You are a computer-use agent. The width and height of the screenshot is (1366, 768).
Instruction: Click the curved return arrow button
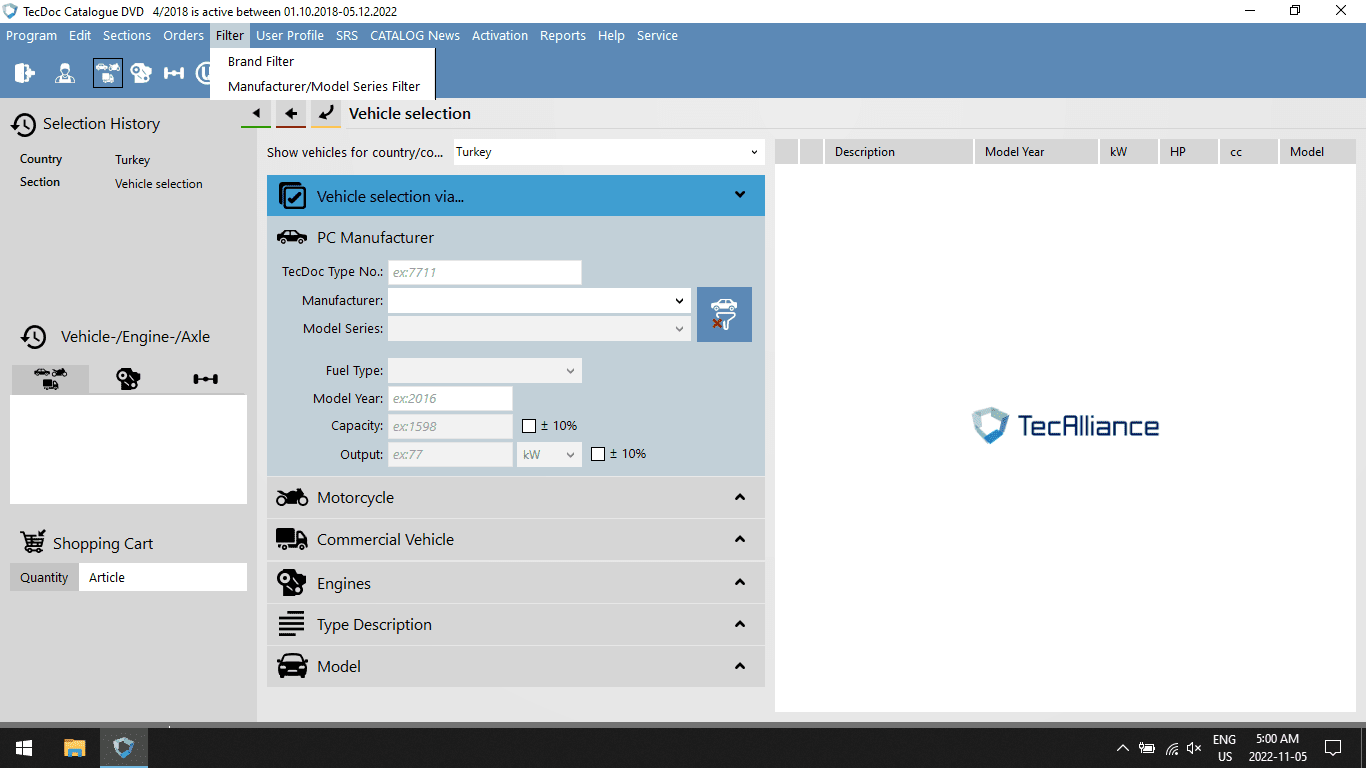pyautogui.click(x=326, y=113)
